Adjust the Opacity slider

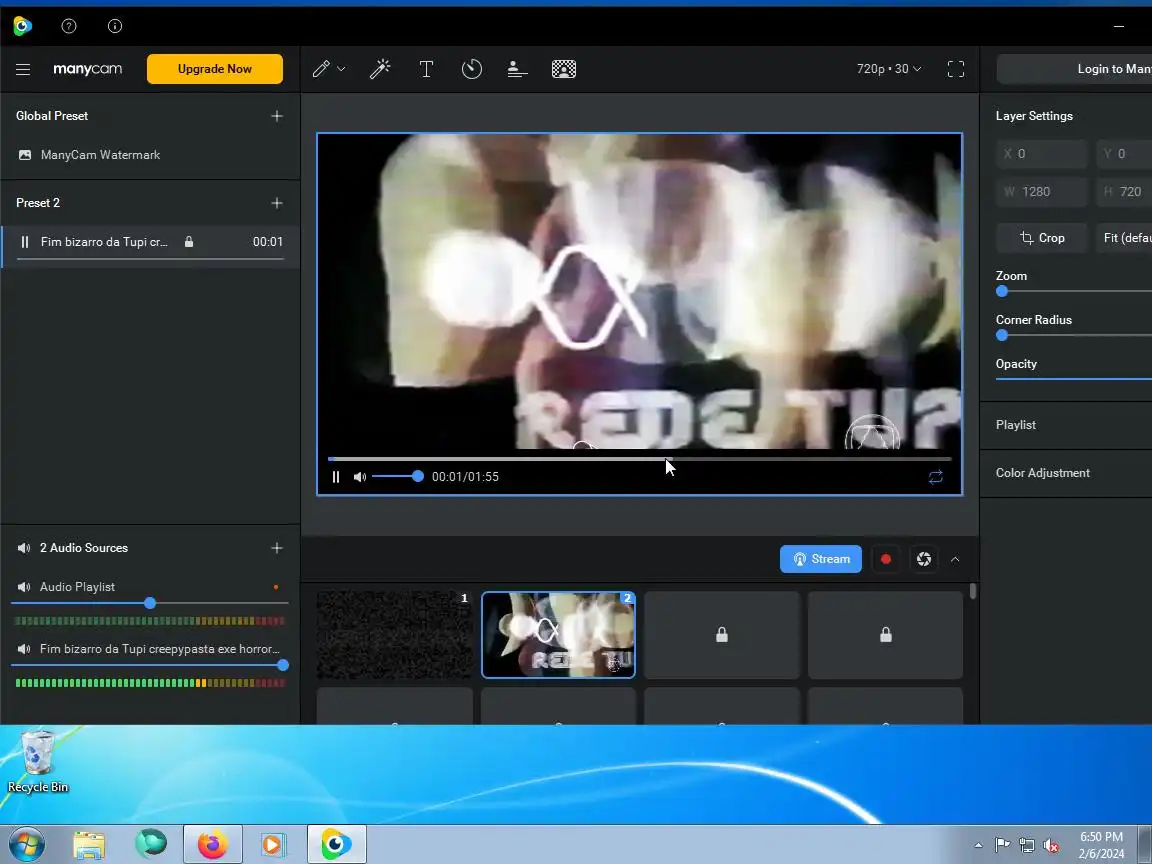pos(1073,379)
